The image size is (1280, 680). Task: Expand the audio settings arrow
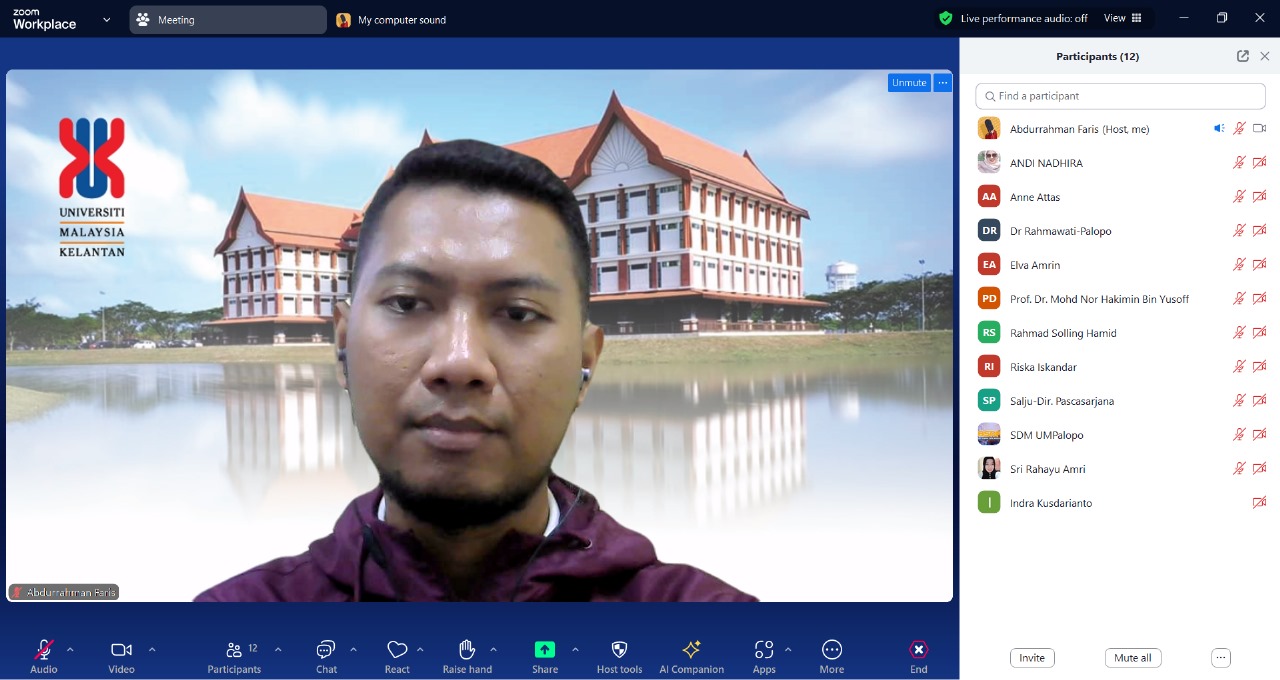tap(70, 650)
